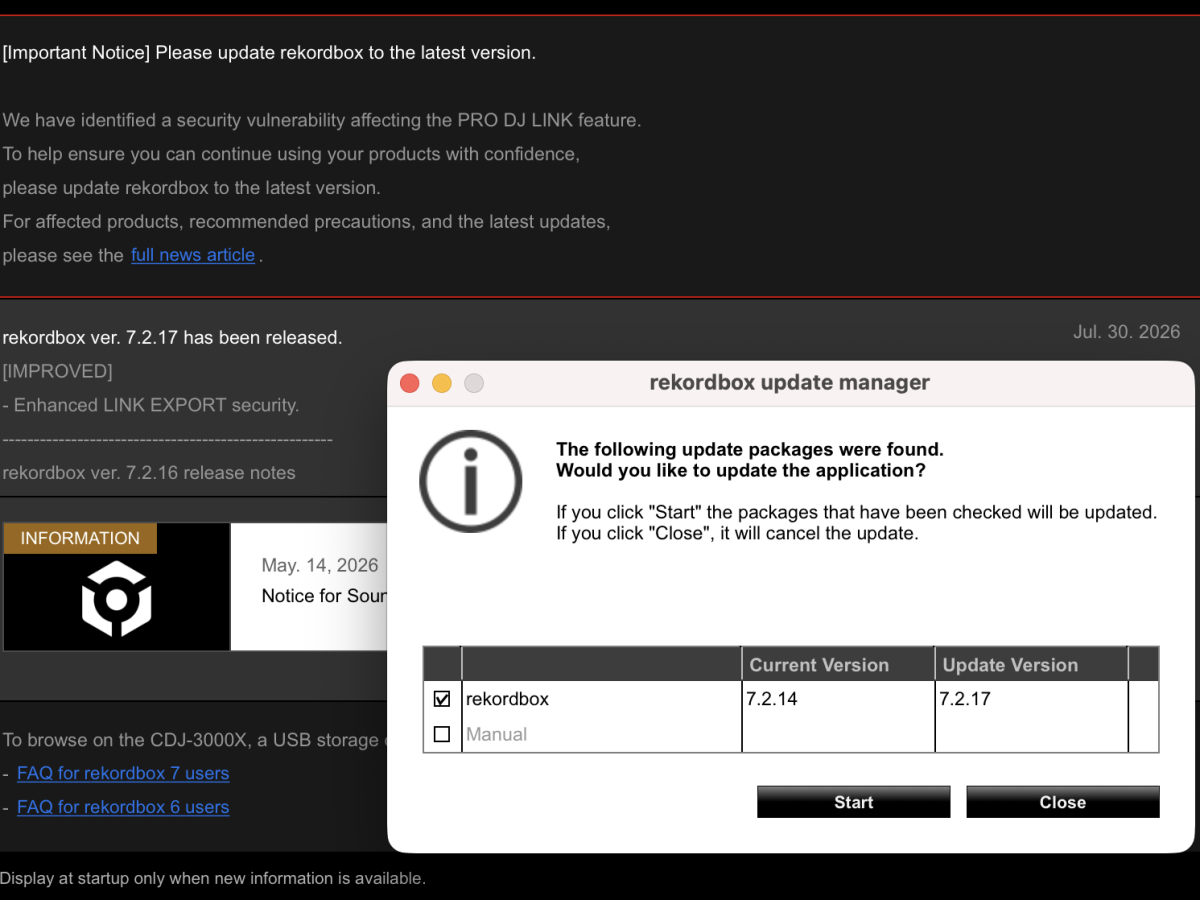Open the full news article link
This screenshot has height=900, width=1200.
click(193, 255)
